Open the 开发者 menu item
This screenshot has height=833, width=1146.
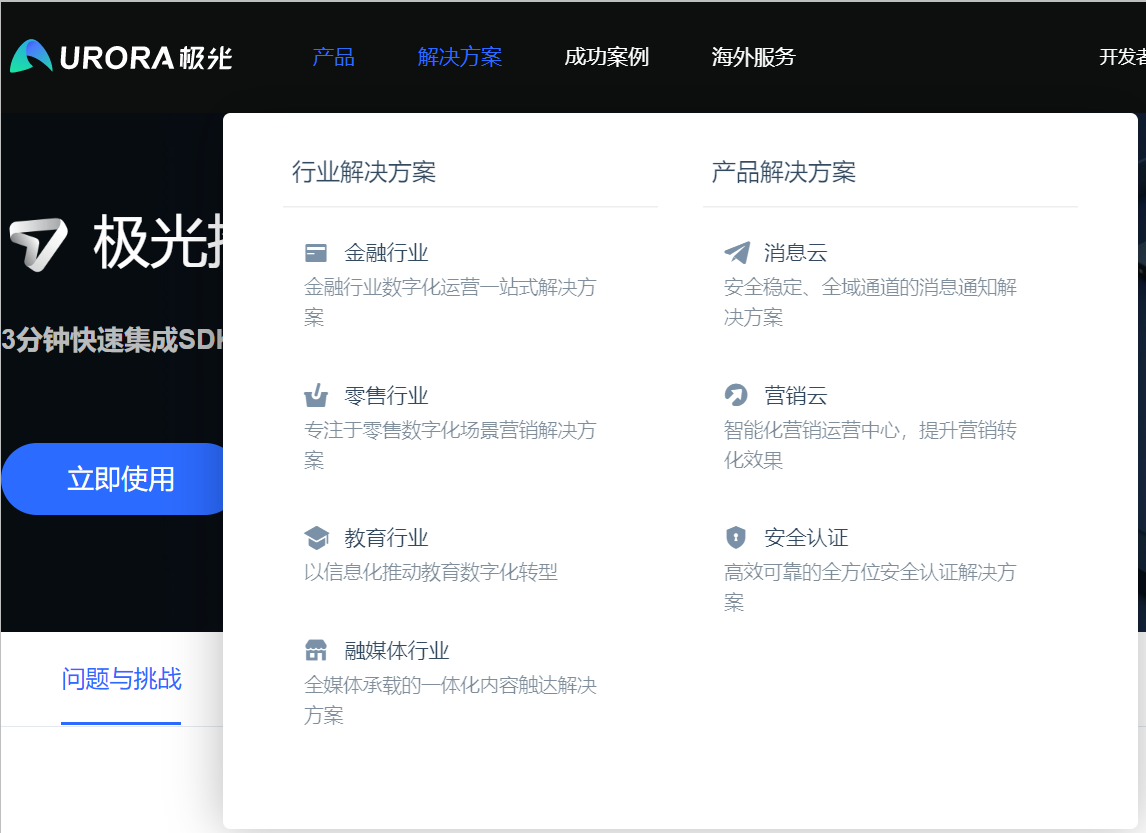pos(1121,57)
